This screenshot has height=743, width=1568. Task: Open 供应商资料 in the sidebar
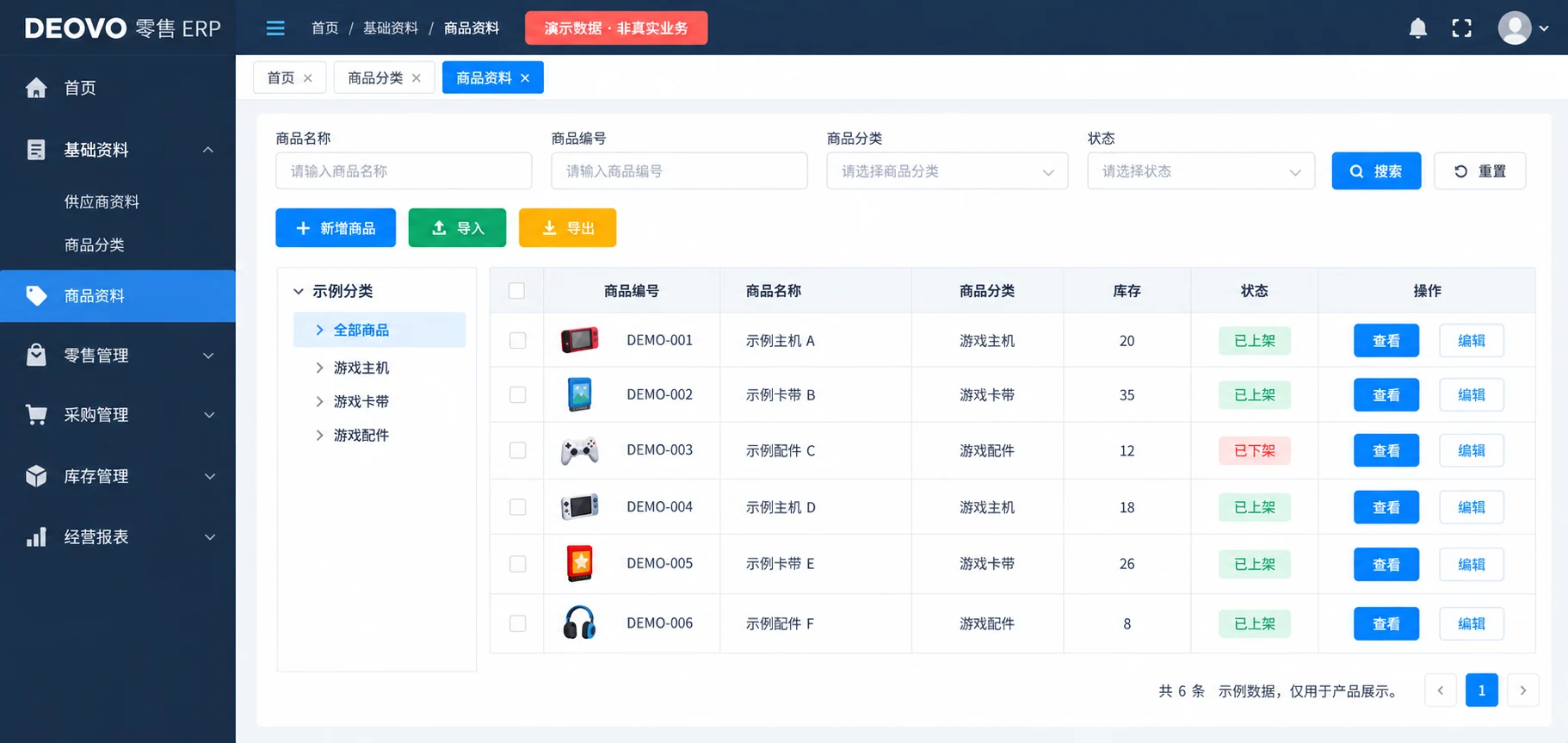[x=102, y=202]
